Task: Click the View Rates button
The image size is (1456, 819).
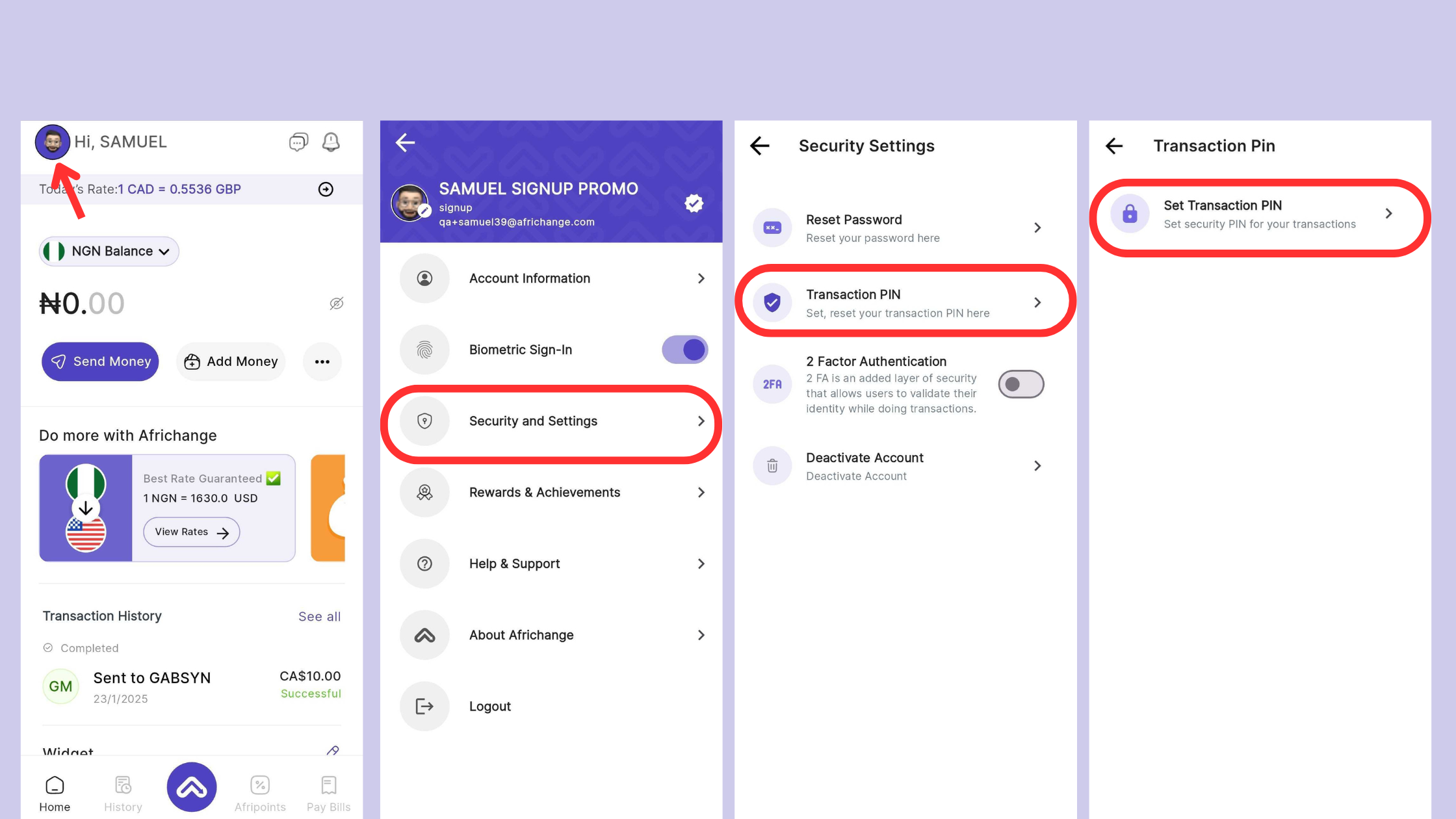Action: 192,532
